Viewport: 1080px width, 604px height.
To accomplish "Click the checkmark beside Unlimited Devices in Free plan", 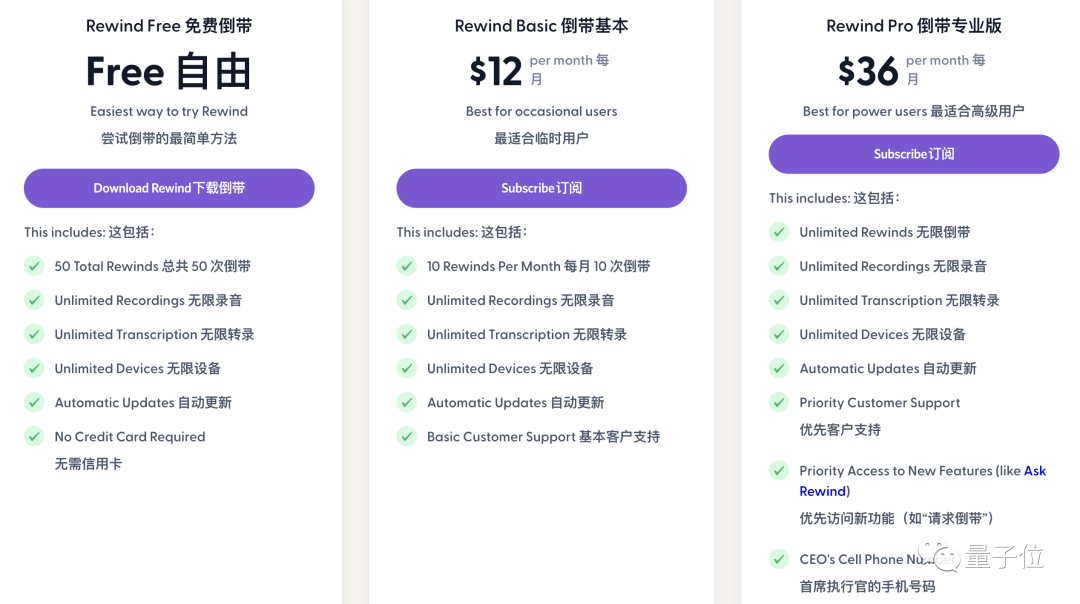I will coord(33,368).
